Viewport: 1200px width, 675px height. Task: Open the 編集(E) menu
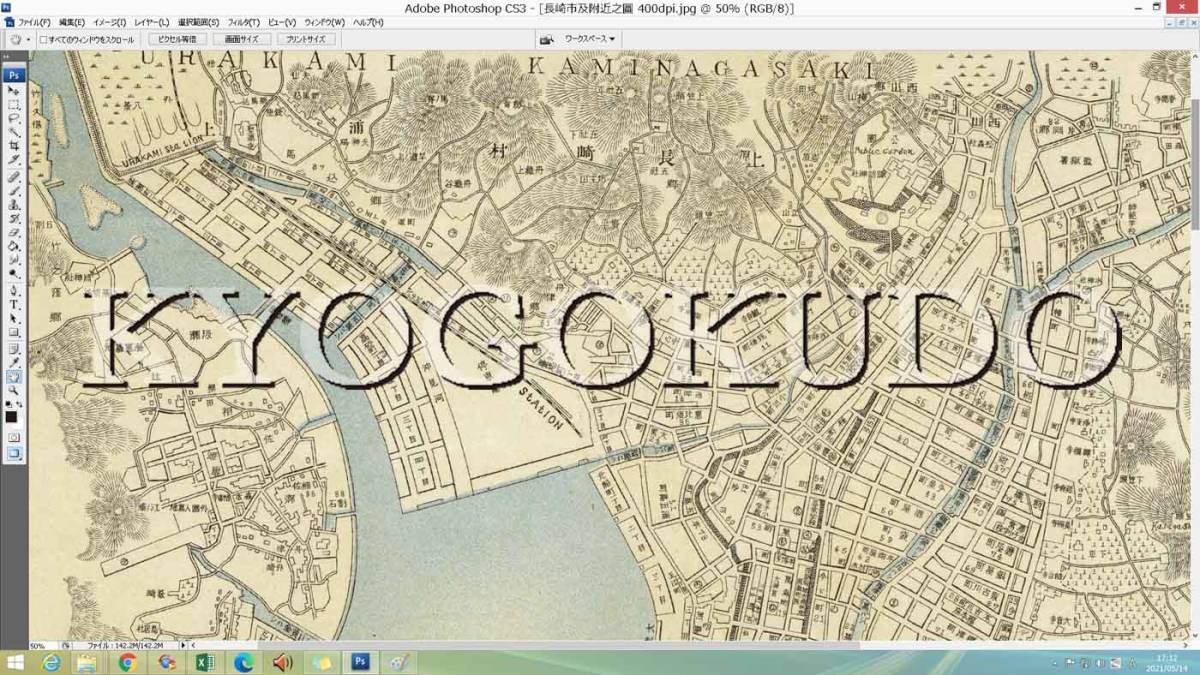coord(72,22)
